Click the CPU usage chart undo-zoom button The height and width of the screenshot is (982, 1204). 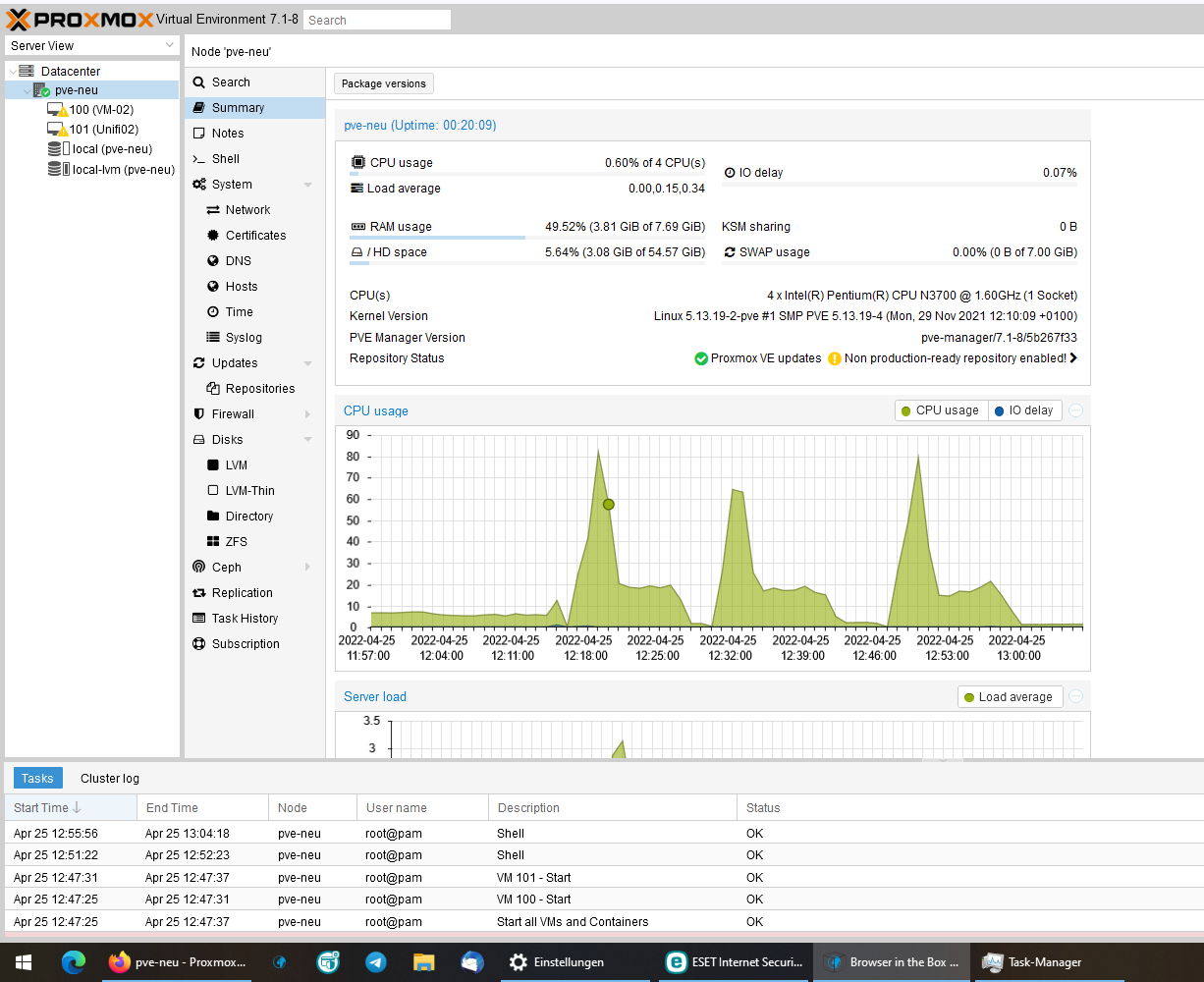coord(1076,410)
